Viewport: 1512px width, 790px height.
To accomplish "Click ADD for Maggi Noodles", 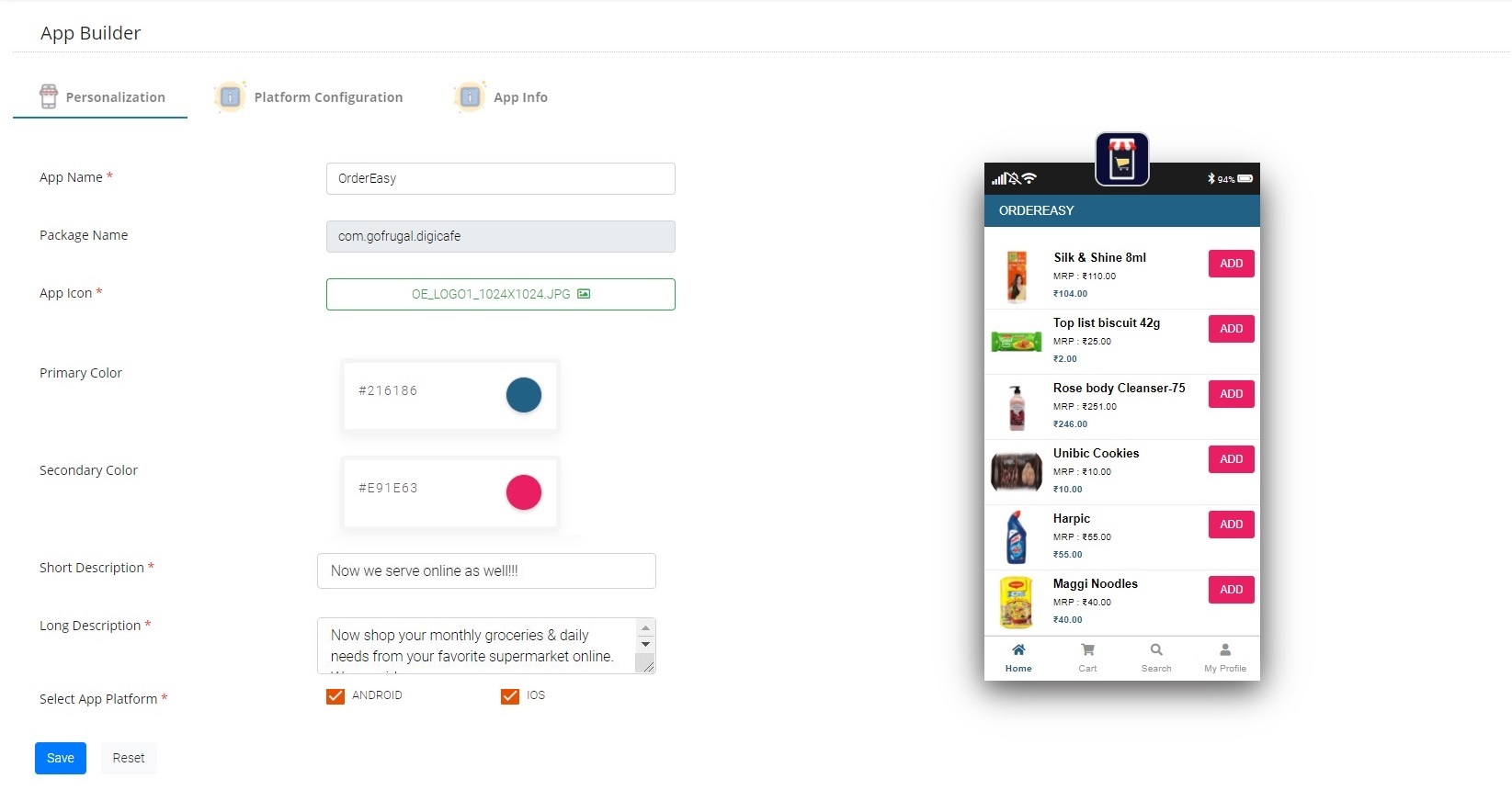I will coord(1232,590).
